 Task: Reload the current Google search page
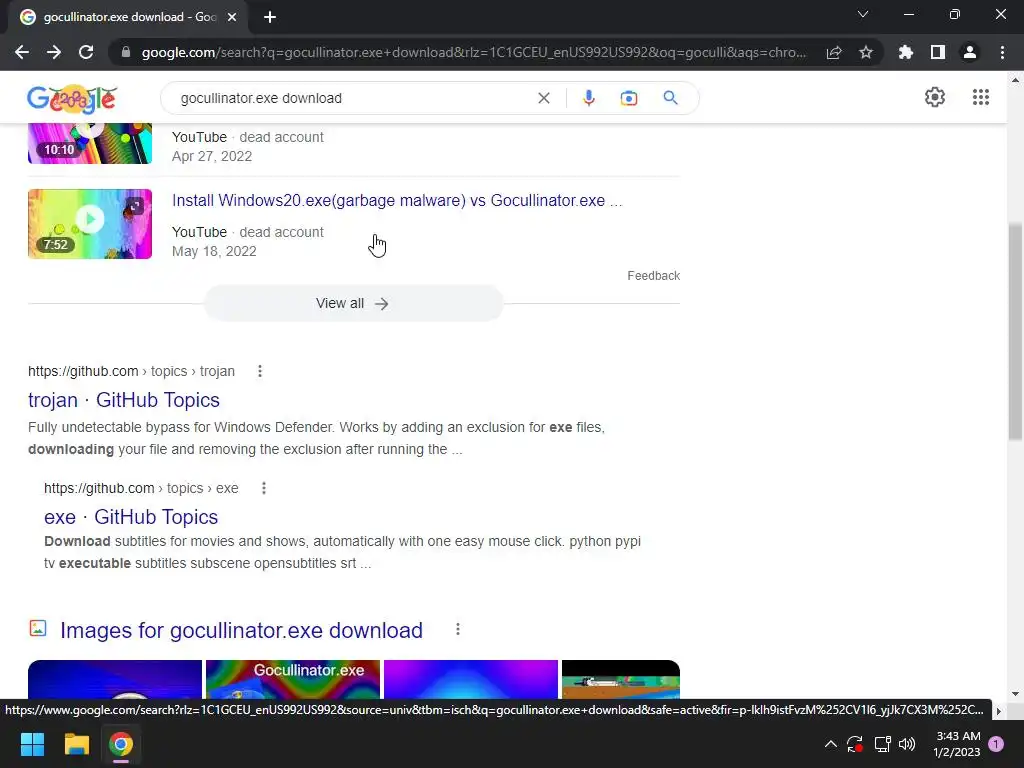point(86,52)
